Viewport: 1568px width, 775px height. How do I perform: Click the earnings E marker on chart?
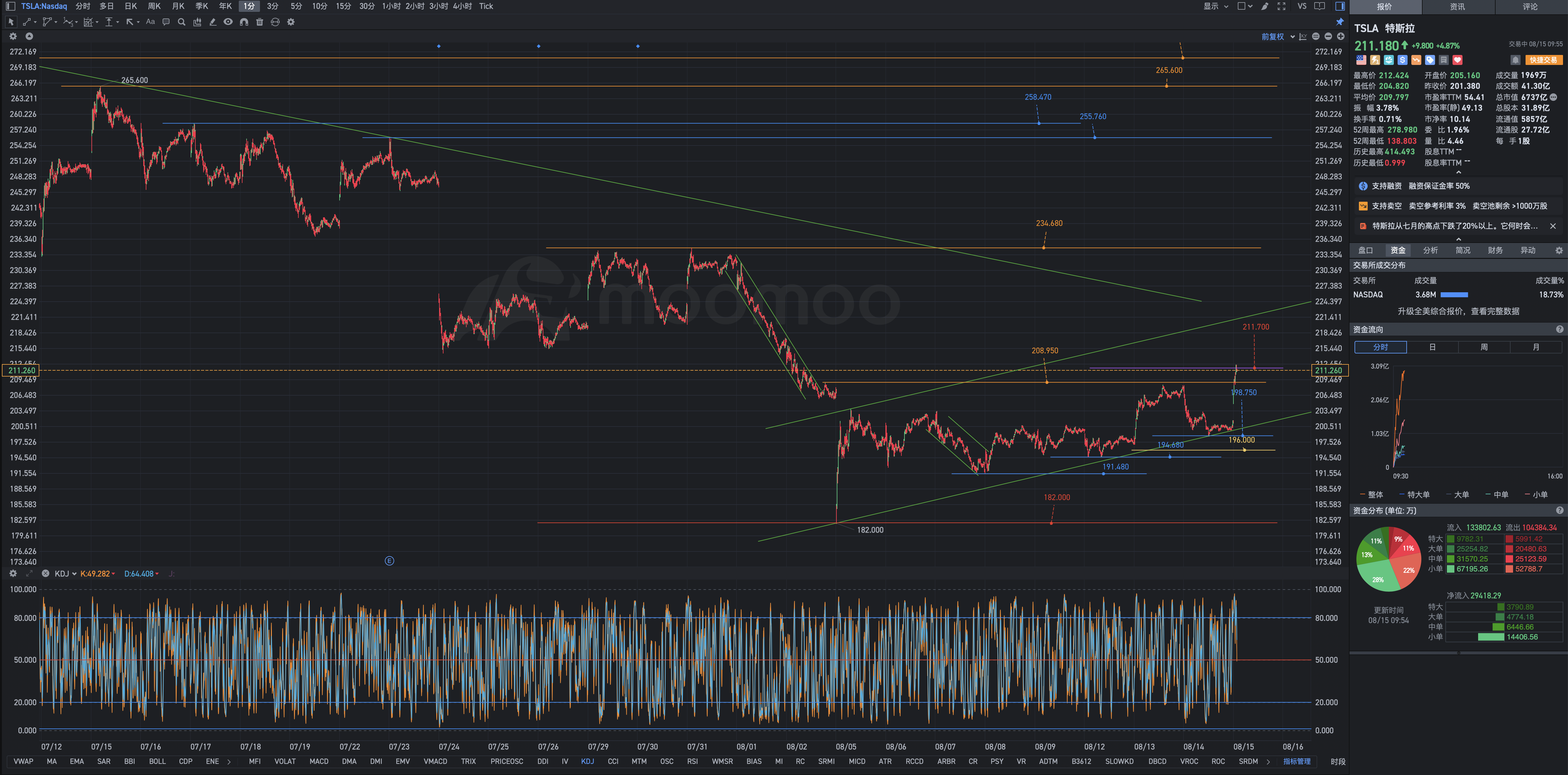(390, 561)
